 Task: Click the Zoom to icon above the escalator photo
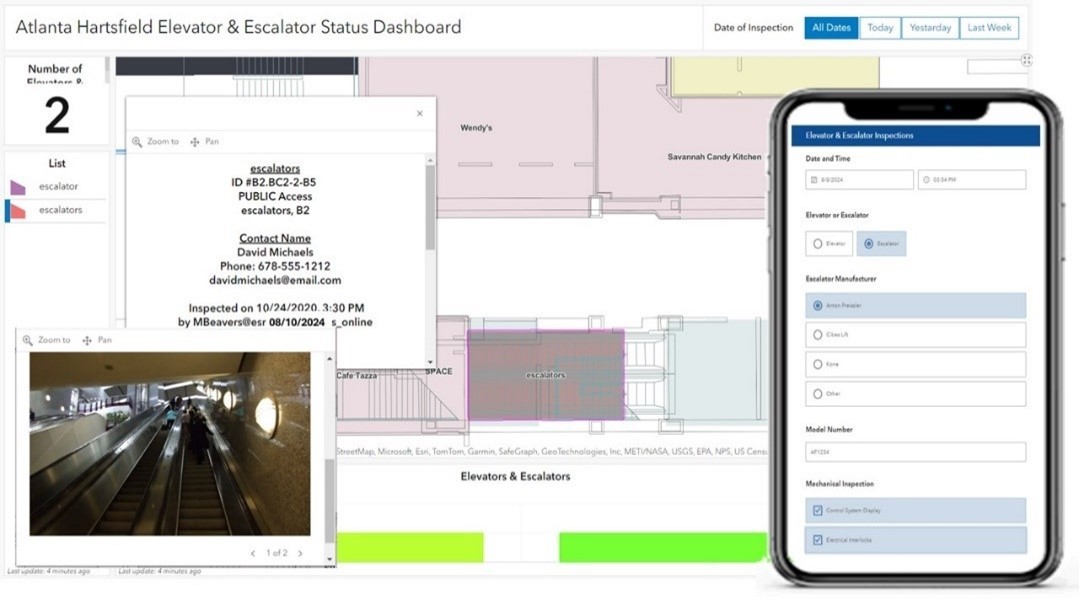tap(27, 340)
